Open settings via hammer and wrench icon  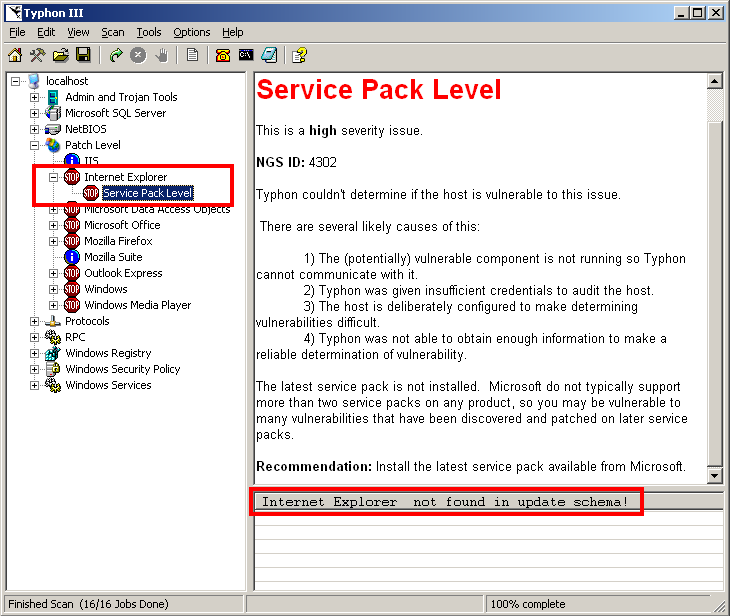pos(38,55)
